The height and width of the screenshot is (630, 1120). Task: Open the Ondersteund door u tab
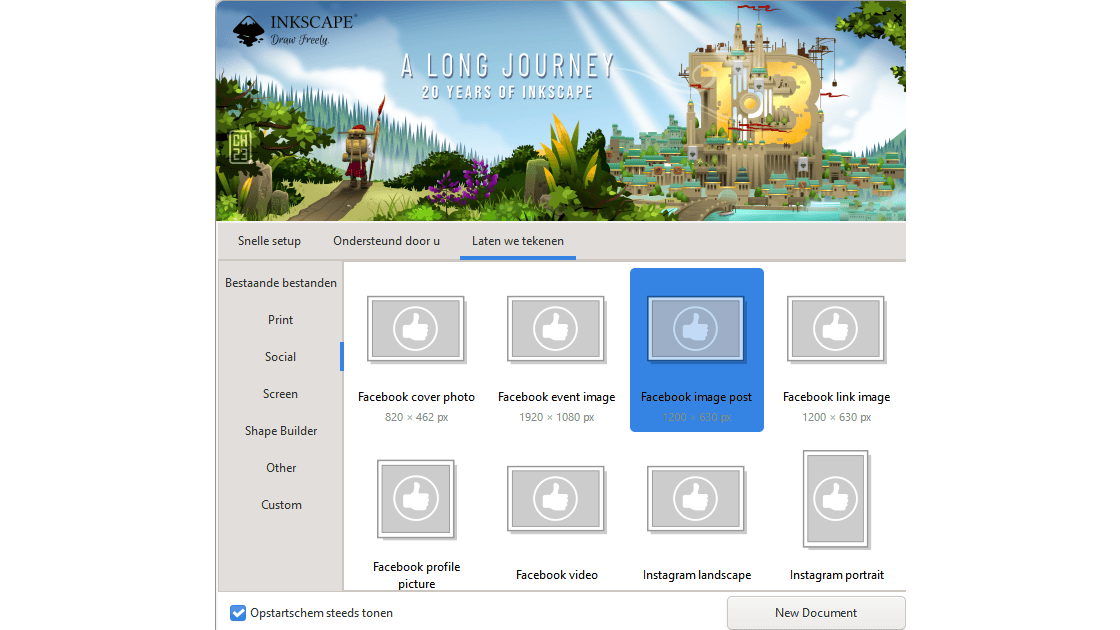tap(386, 241)
